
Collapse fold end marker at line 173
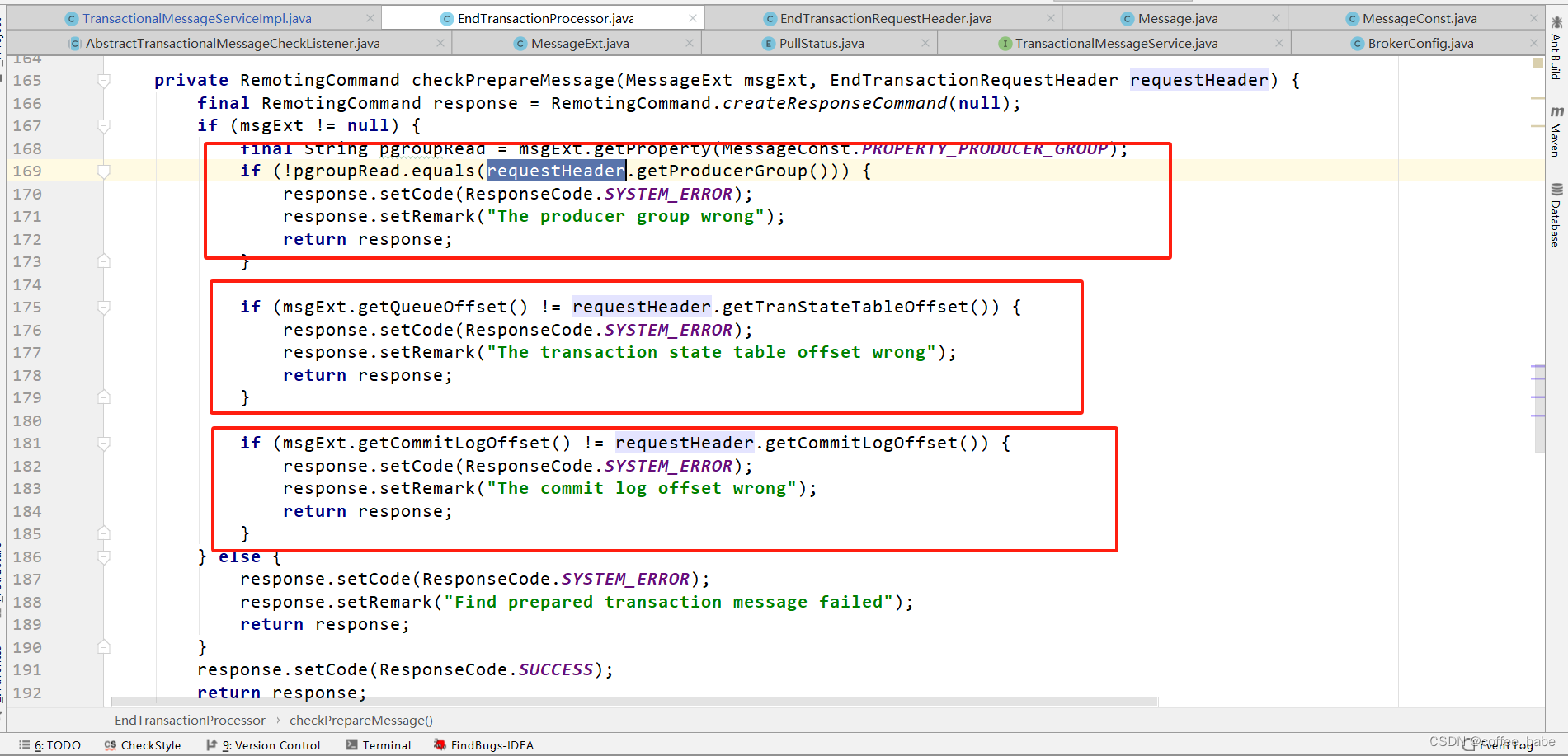[x=104, y=261]
